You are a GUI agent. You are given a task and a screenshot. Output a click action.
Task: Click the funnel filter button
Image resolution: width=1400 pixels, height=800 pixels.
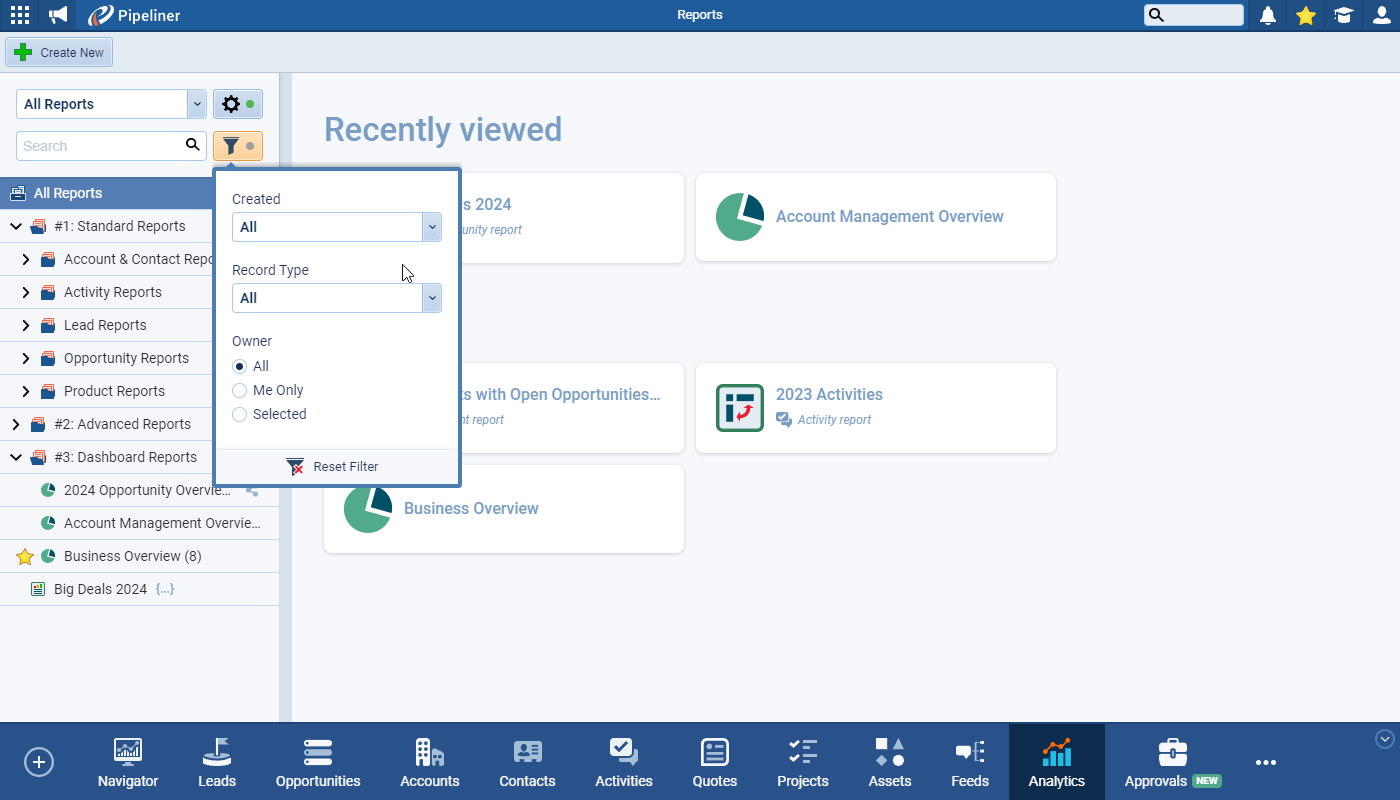click(237, 146)
